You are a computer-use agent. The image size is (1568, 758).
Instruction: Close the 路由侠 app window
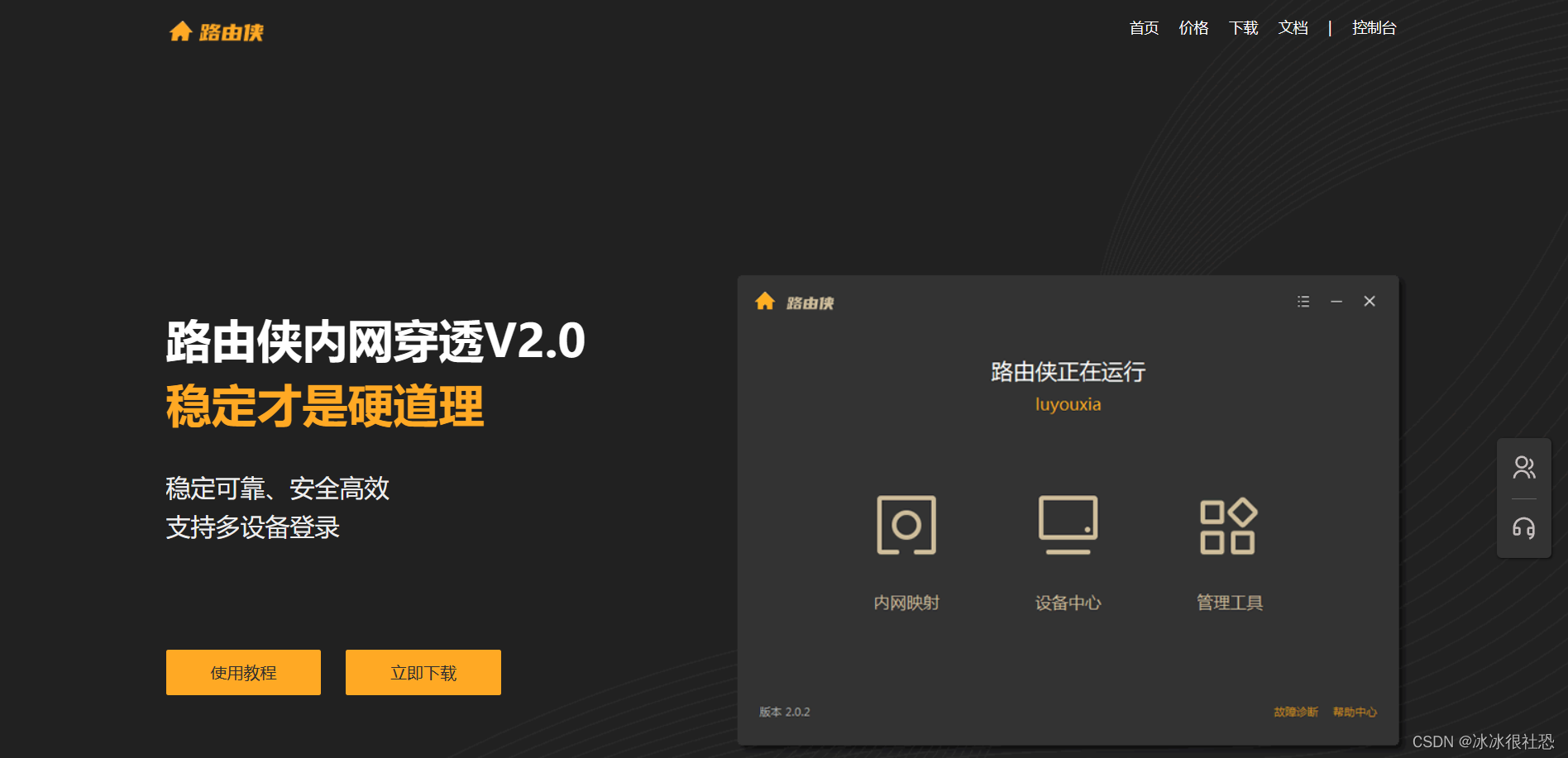1370,302
